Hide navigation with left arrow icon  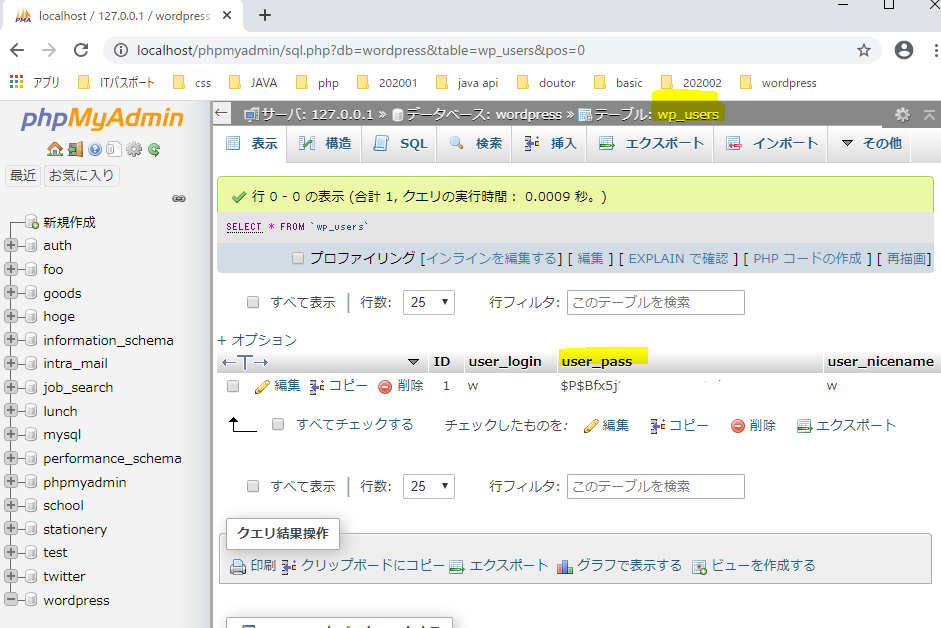[x=221, y=113]
